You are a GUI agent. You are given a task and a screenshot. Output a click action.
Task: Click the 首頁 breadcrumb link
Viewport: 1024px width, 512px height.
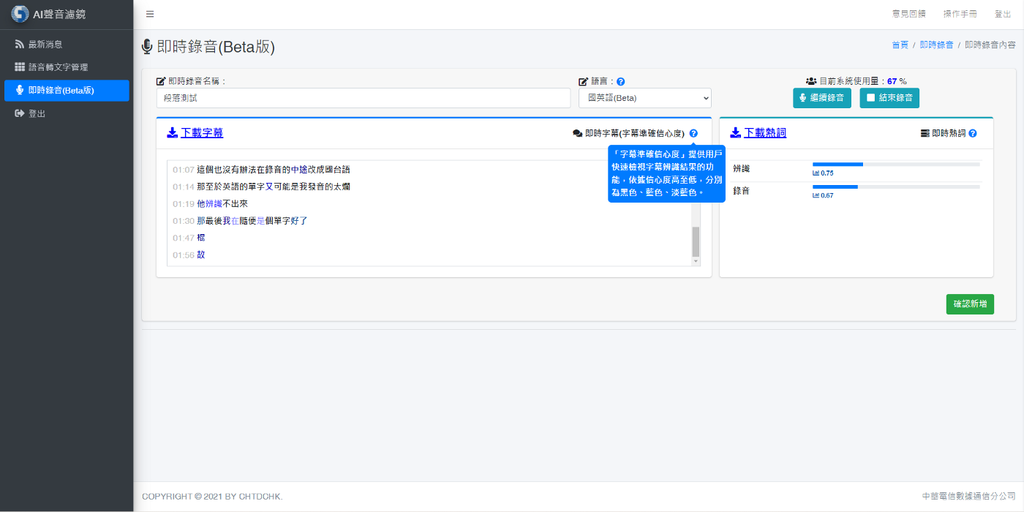900,45
